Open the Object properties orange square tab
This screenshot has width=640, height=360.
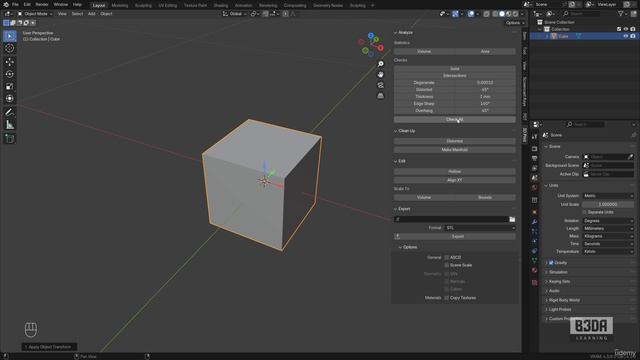point(534,212)
